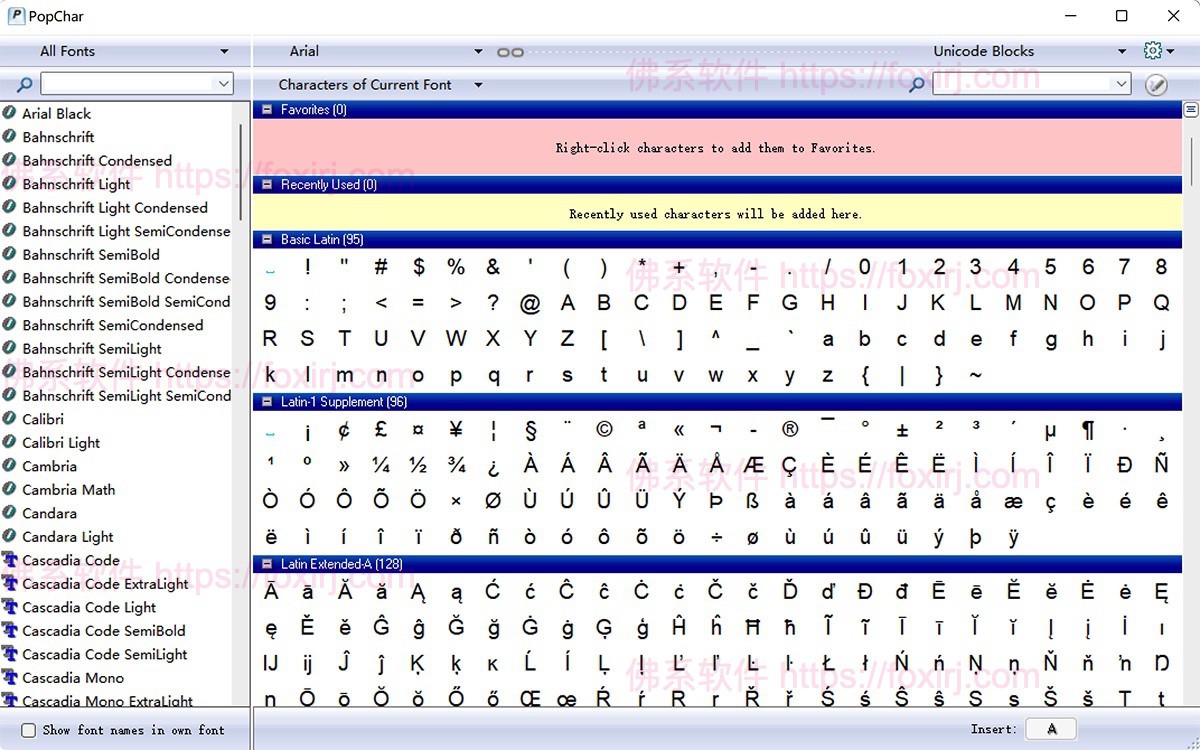The height and width of the screenshot is (750, 1200).
Task: Open the settings gear menu
Action: 1153,50
